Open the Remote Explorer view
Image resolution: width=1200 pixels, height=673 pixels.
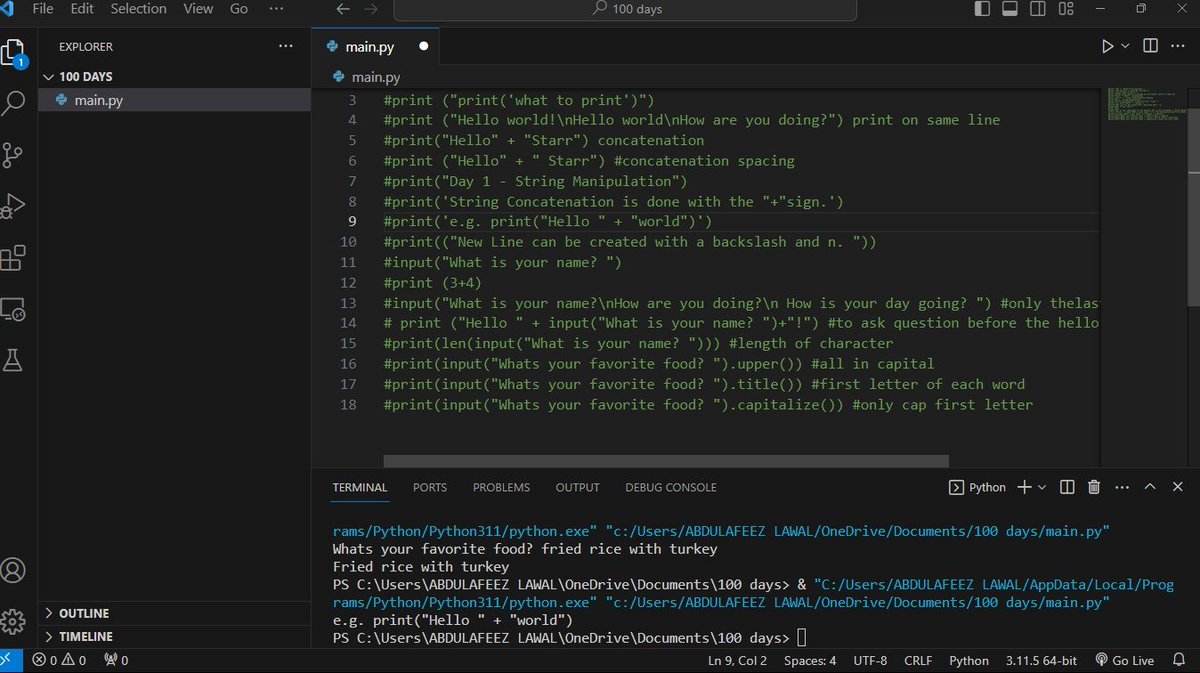click(13, 309)
